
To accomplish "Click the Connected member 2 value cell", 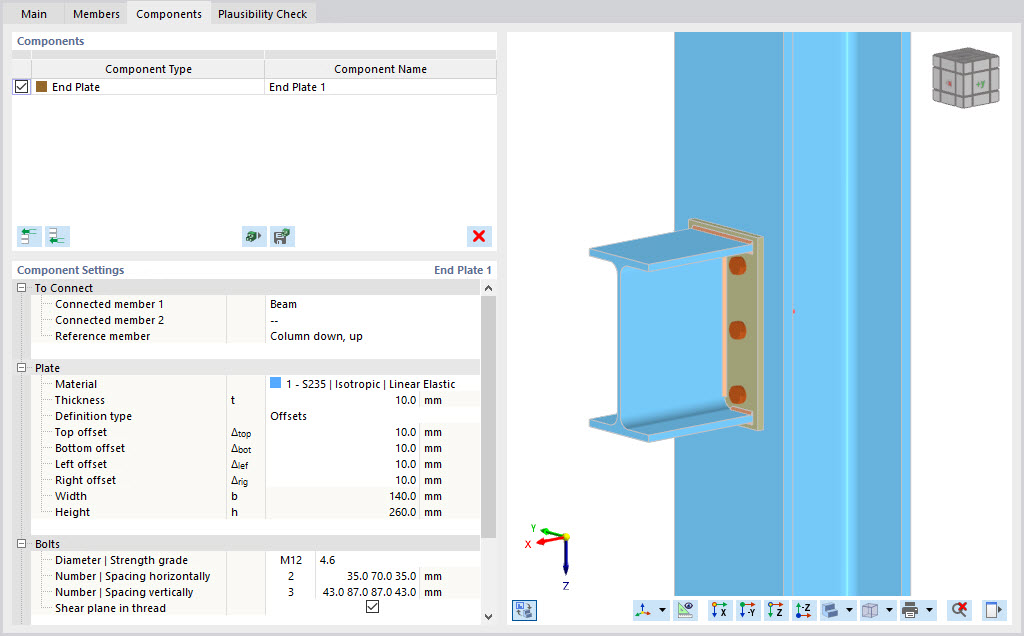I will pyautogui.click(x=372, y=320).
